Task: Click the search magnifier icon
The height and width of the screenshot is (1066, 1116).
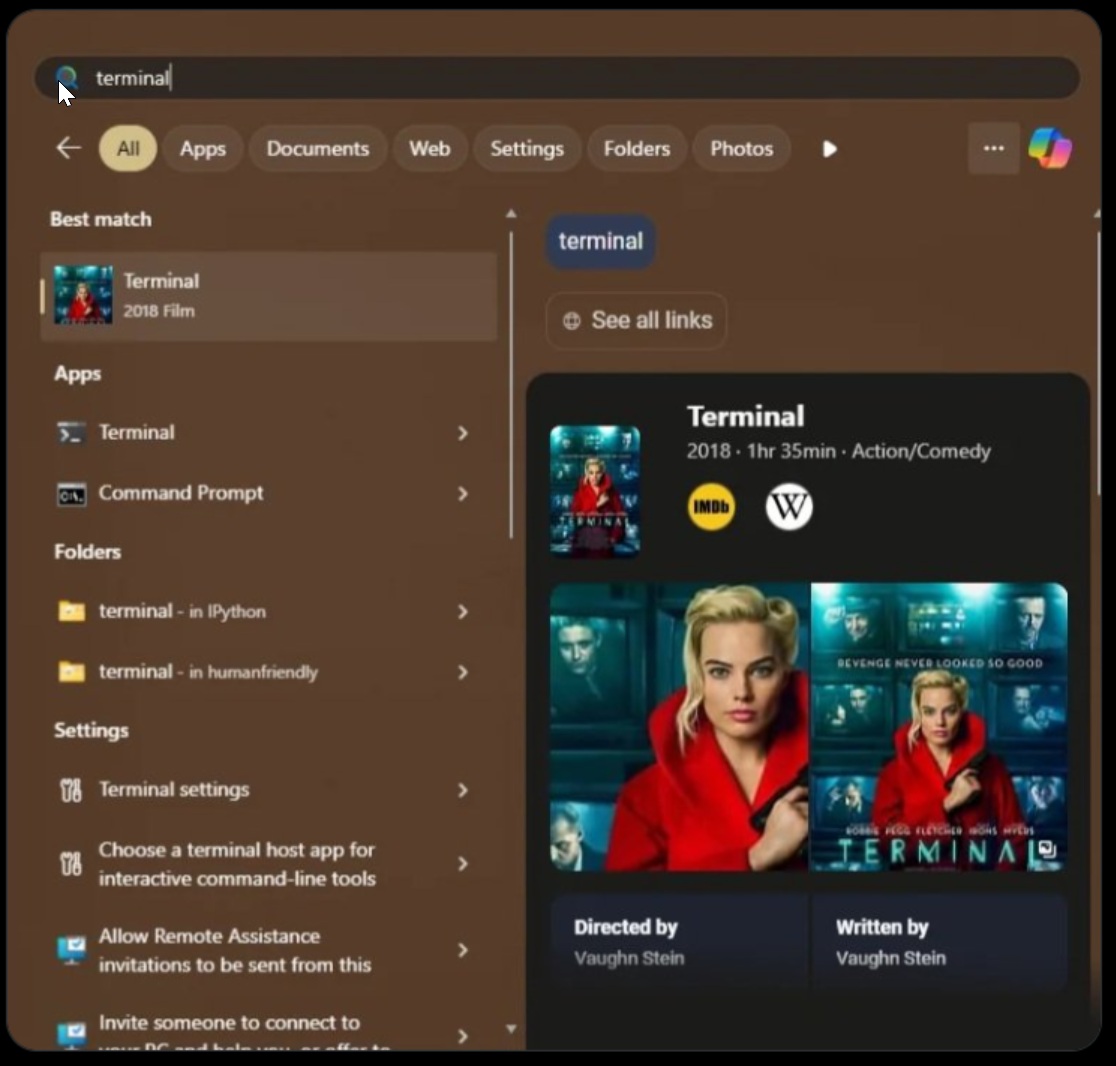Action: 67,77
